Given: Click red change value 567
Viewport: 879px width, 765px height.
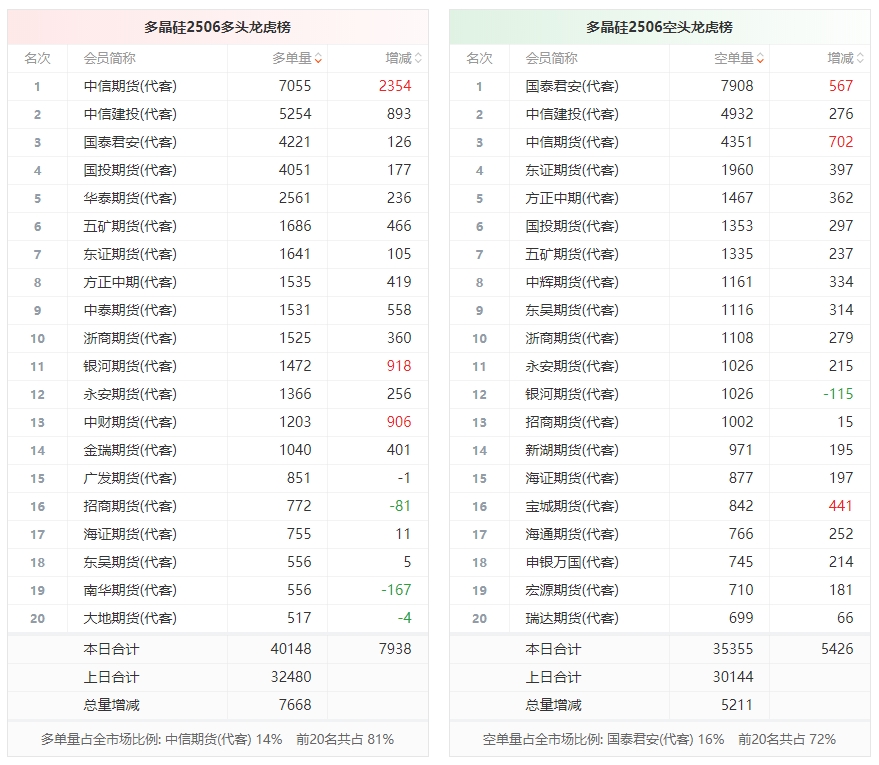Looking at the screenshot, I should click(x=841, y=86).
